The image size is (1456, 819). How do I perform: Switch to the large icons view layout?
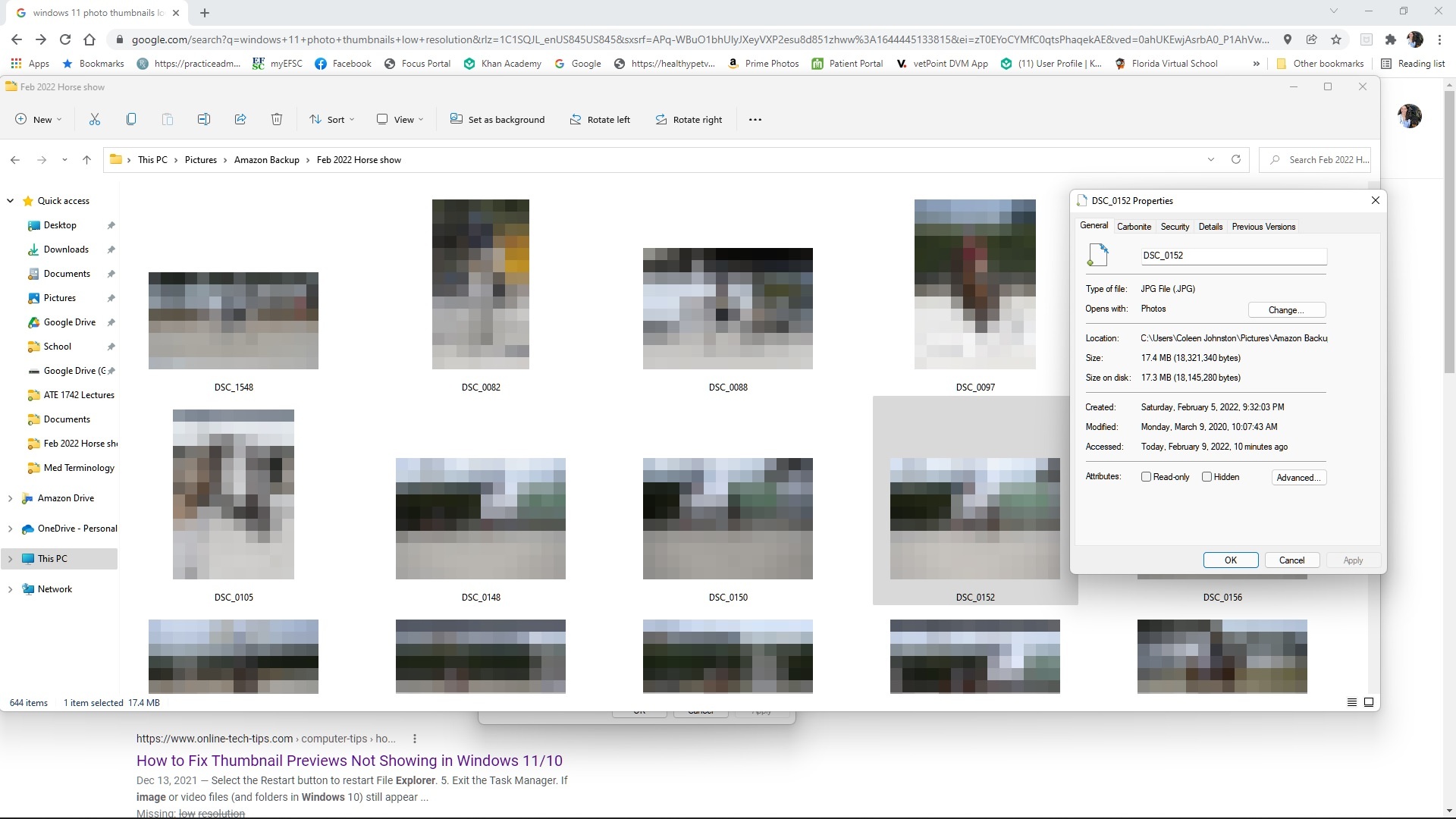pos(1369,702)
